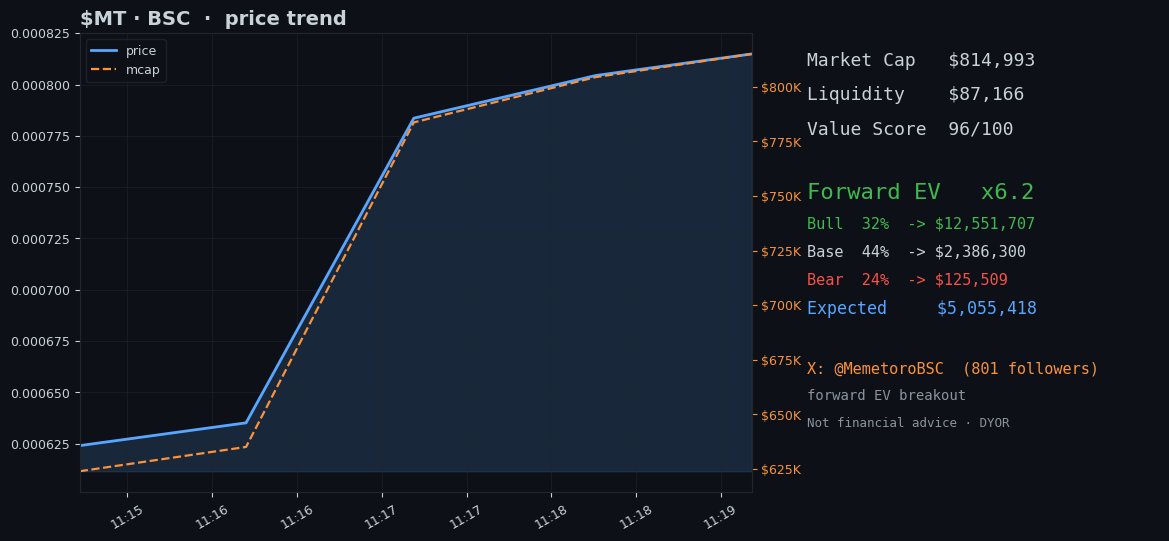This screenshot has width=1169, height=541.
Task: Click the $725K right axis label
Action: 781,251
